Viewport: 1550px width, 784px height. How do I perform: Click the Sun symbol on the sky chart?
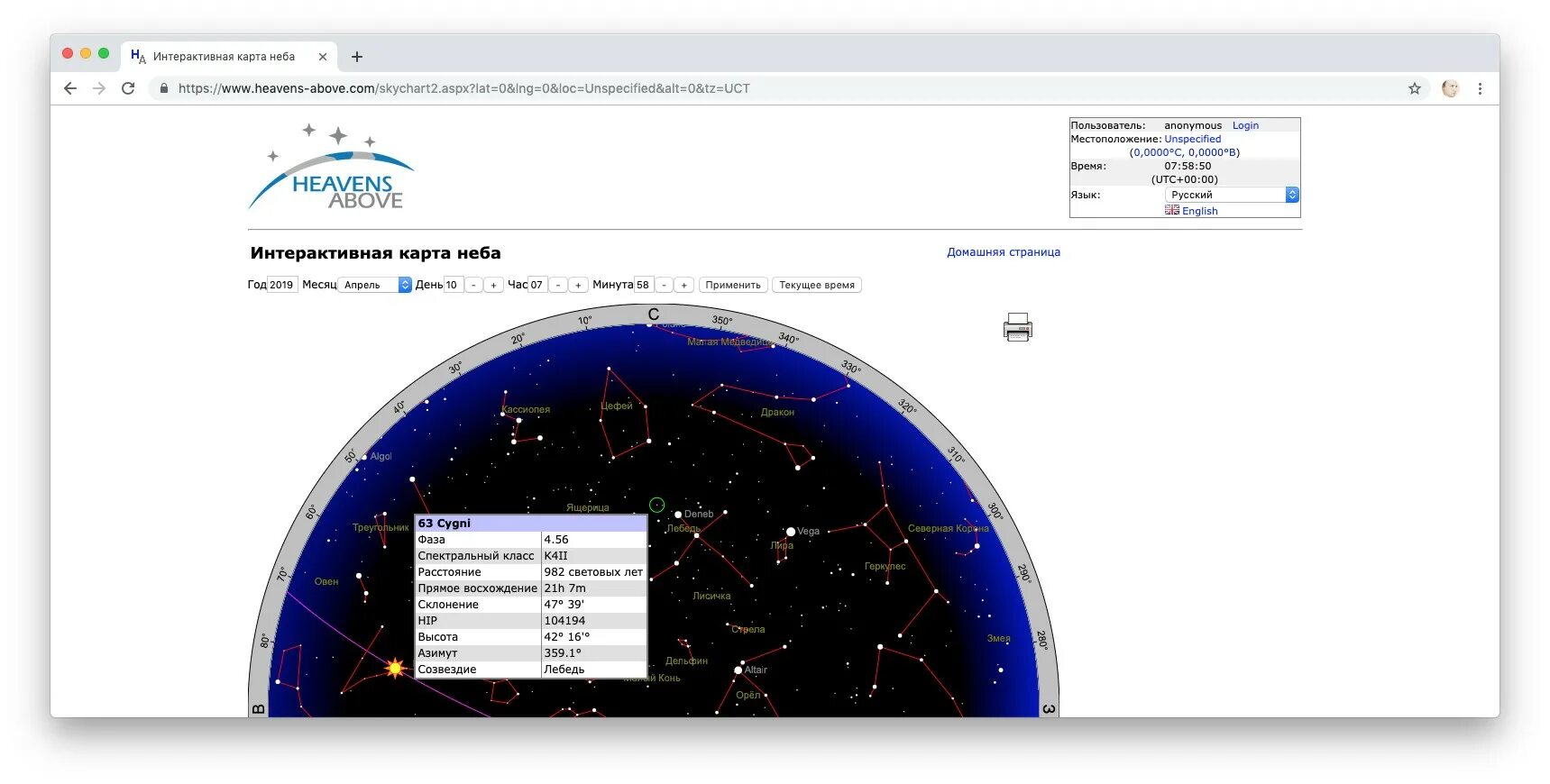(395, 668)
